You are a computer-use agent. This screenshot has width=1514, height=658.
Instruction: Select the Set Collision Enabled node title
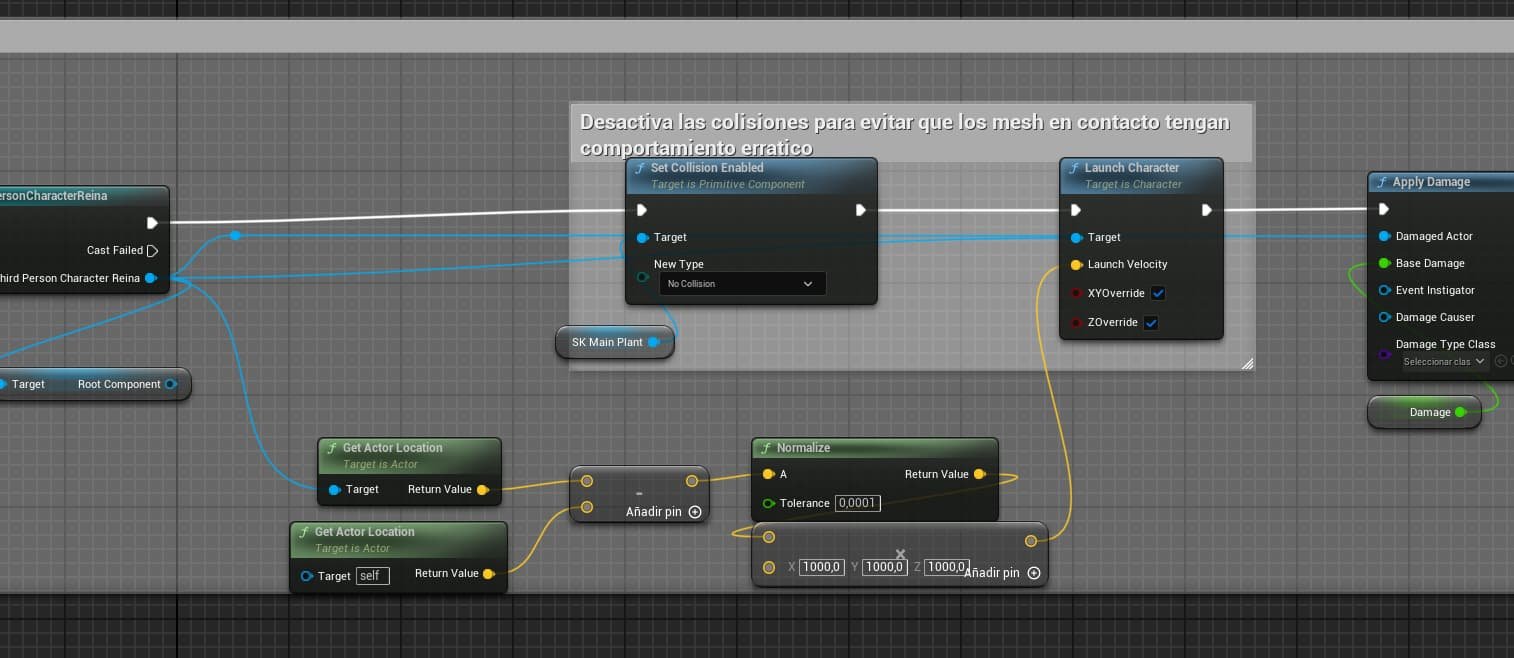pos(707,168)
